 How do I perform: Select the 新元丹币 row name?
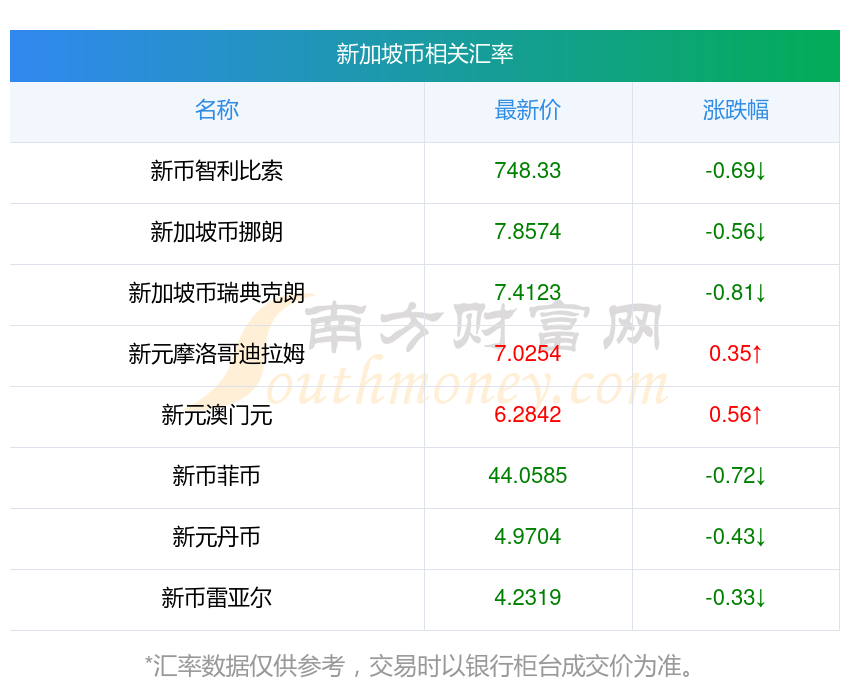pos(217,537)
